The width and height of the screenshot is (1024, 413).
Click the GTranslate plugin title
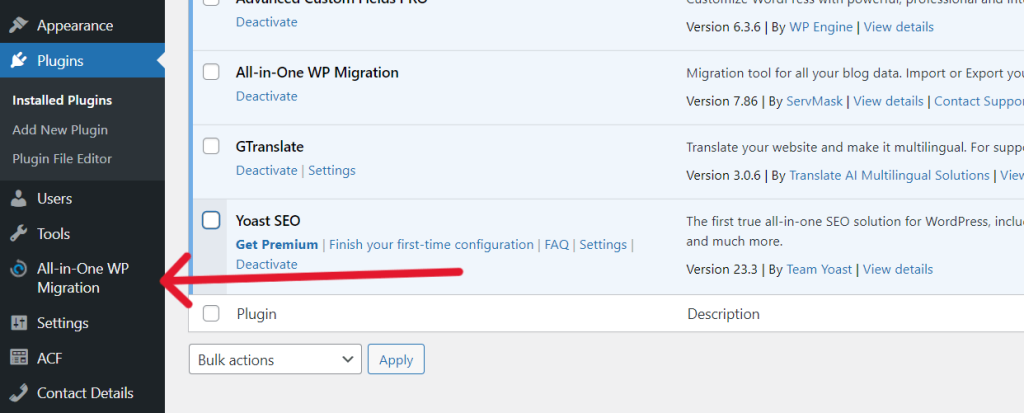(x=270, y=146)
